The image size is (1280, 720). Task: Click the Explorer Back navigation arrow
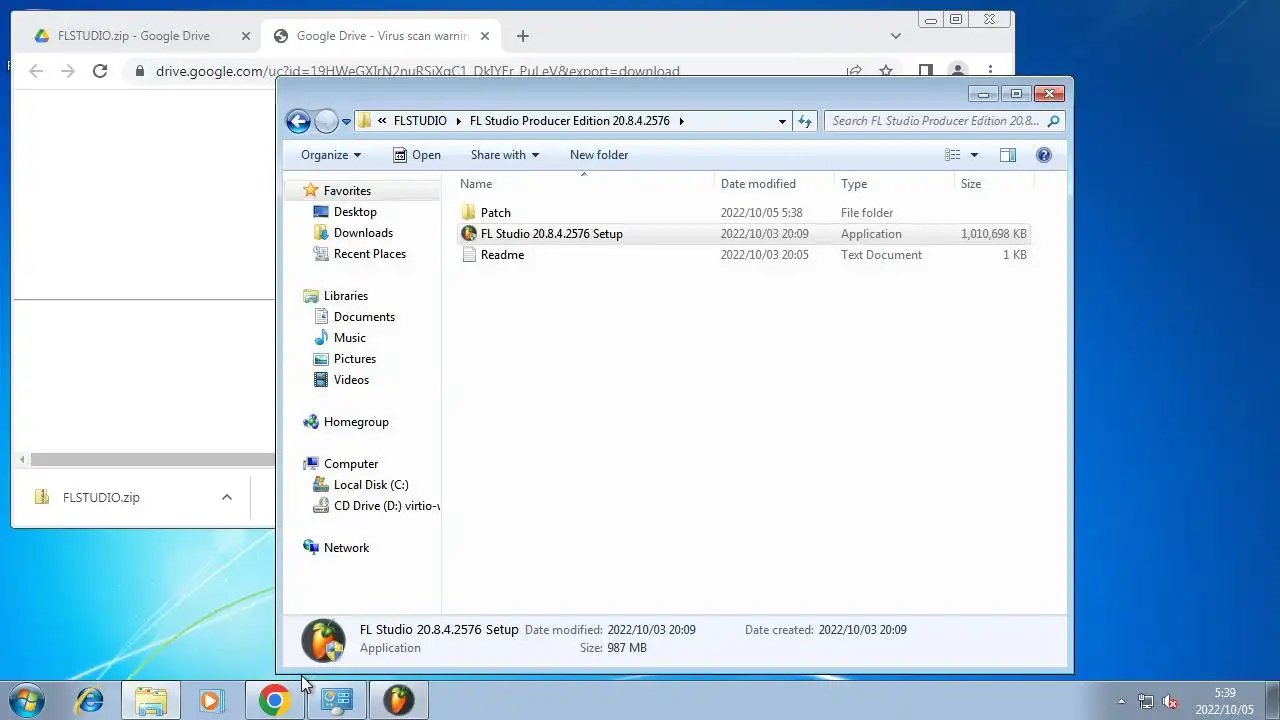[x=298, y=121]
